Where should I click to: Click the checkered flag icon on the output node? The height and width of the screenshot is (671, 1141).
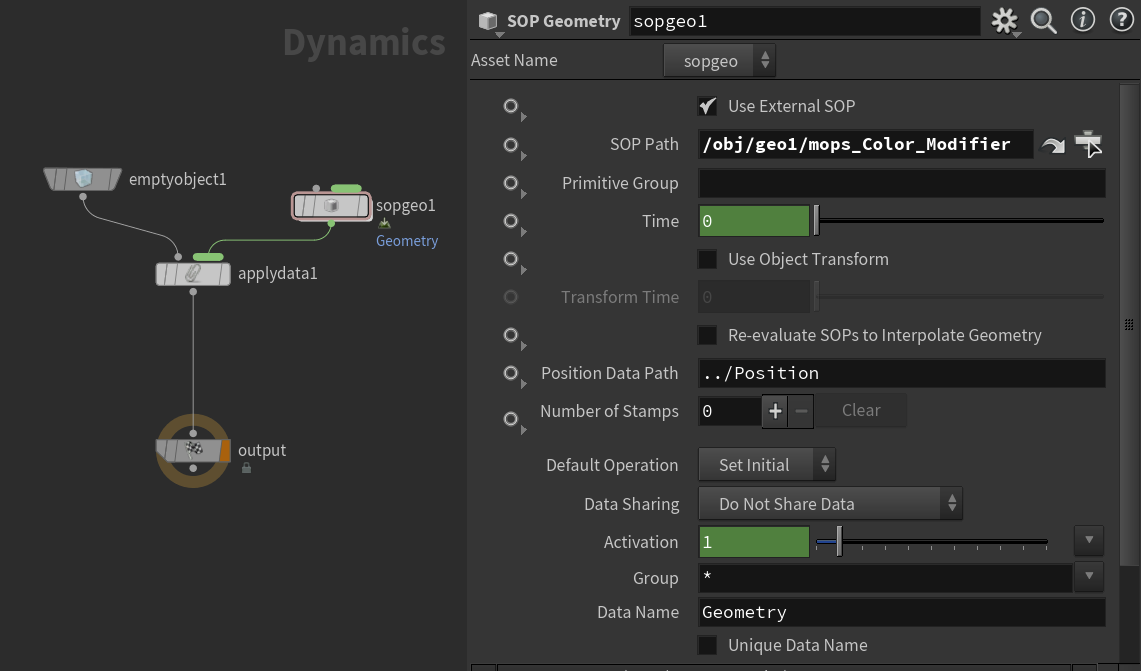(x=192, y=449)
